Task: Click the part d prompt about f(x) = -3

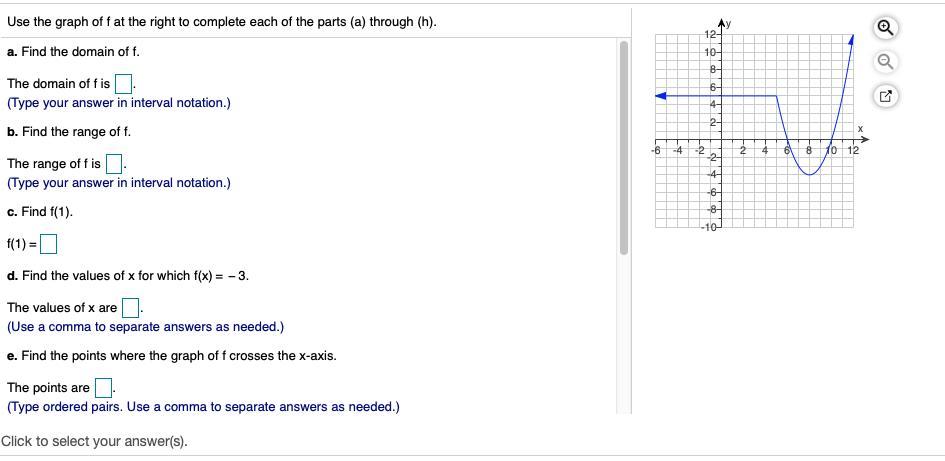Action: [128, 275]
